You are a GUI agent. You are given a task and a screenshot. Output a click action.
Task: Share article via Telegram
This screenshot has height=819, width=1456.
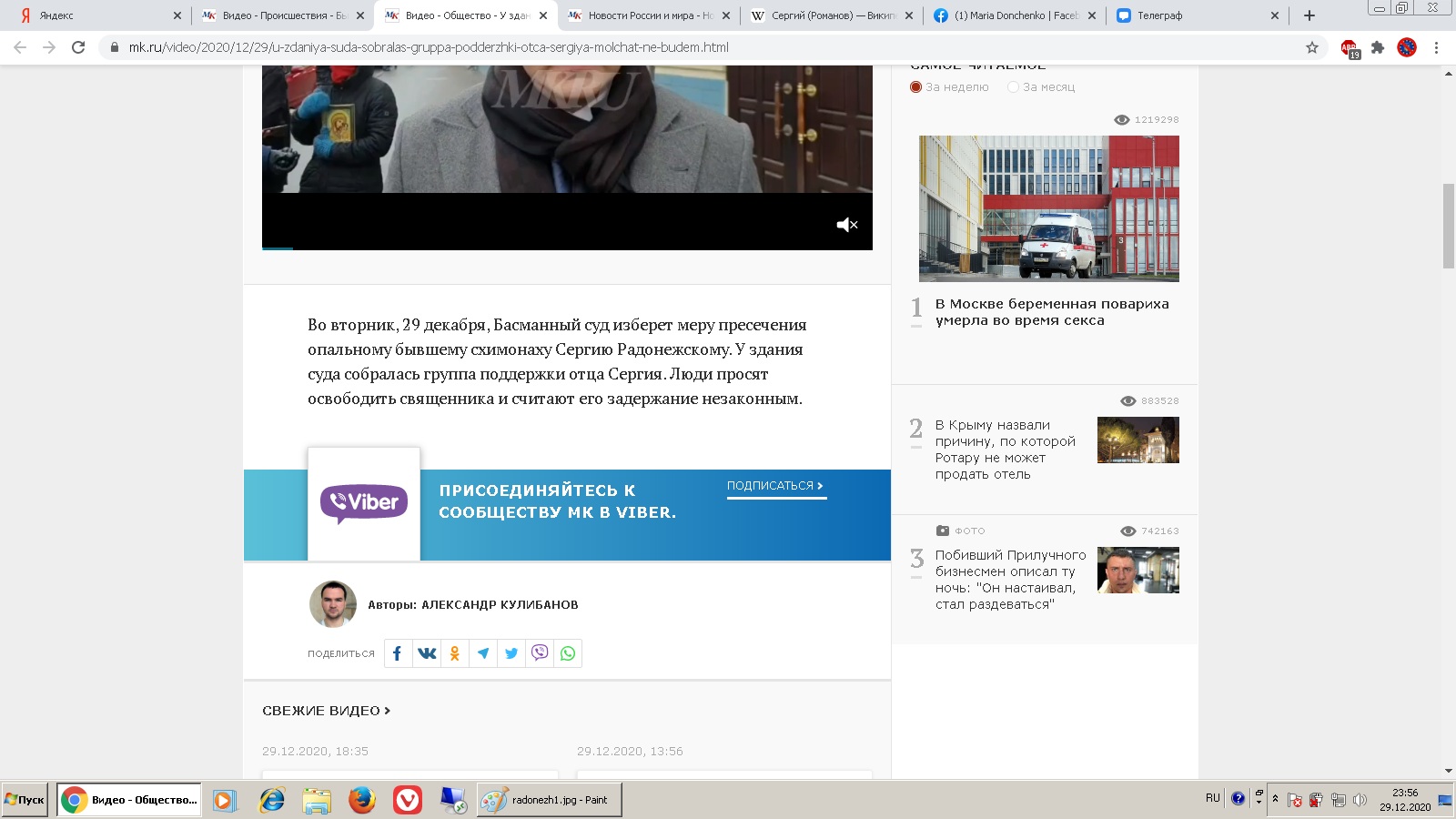483,653
